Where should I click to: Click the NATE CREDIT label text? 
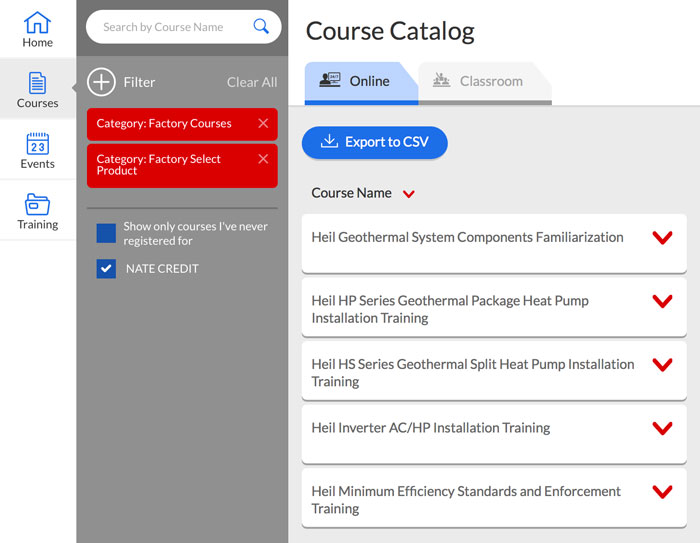[162, 269]
